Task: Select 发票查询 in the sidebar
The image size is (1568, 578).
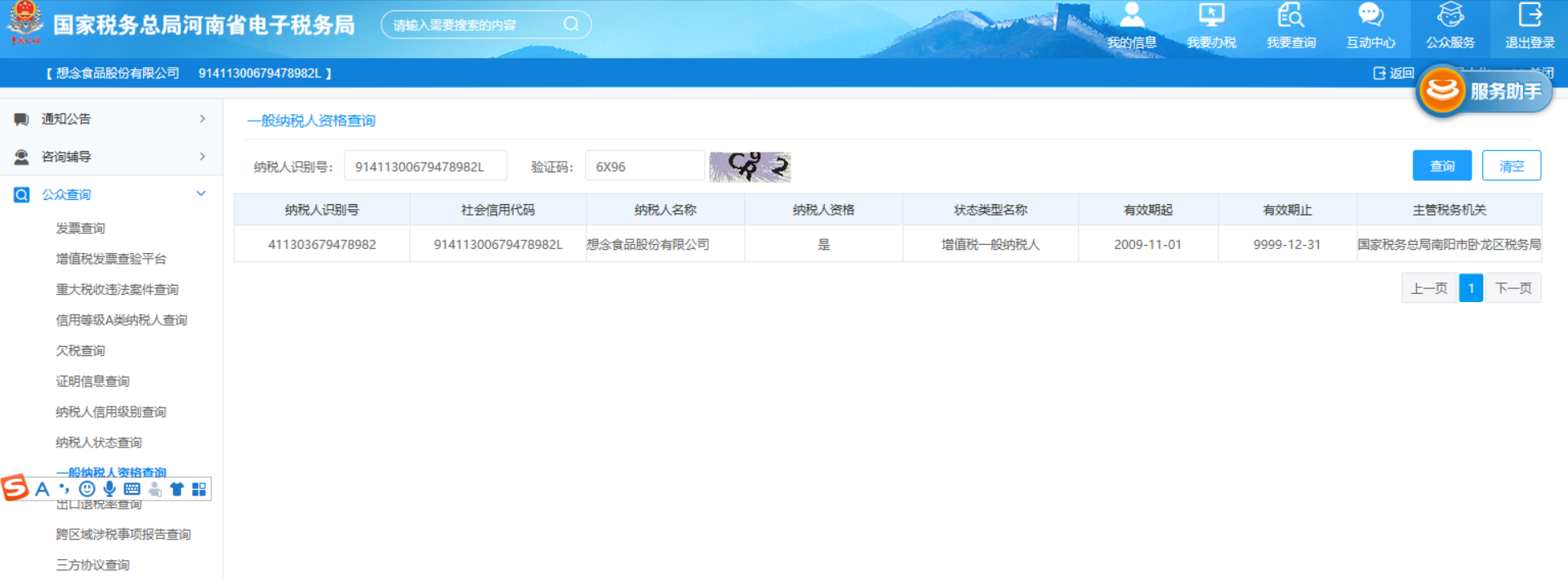Action: [x=80, y=229]
